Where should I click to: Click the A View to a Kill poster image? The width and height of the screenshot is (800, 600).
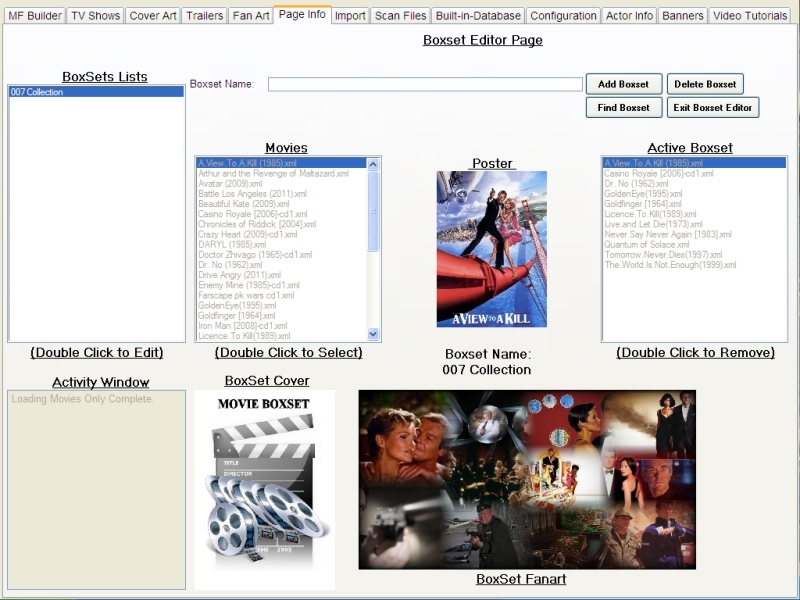pyautogui.click(x=491, y=249)
